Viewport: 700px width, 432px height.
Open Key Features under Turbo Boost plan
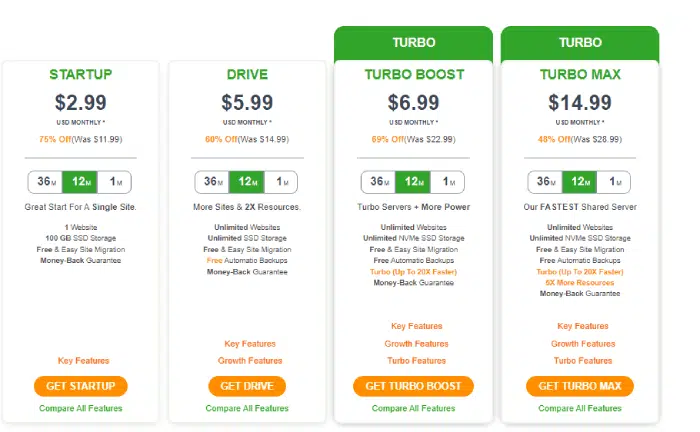(417, 326)
